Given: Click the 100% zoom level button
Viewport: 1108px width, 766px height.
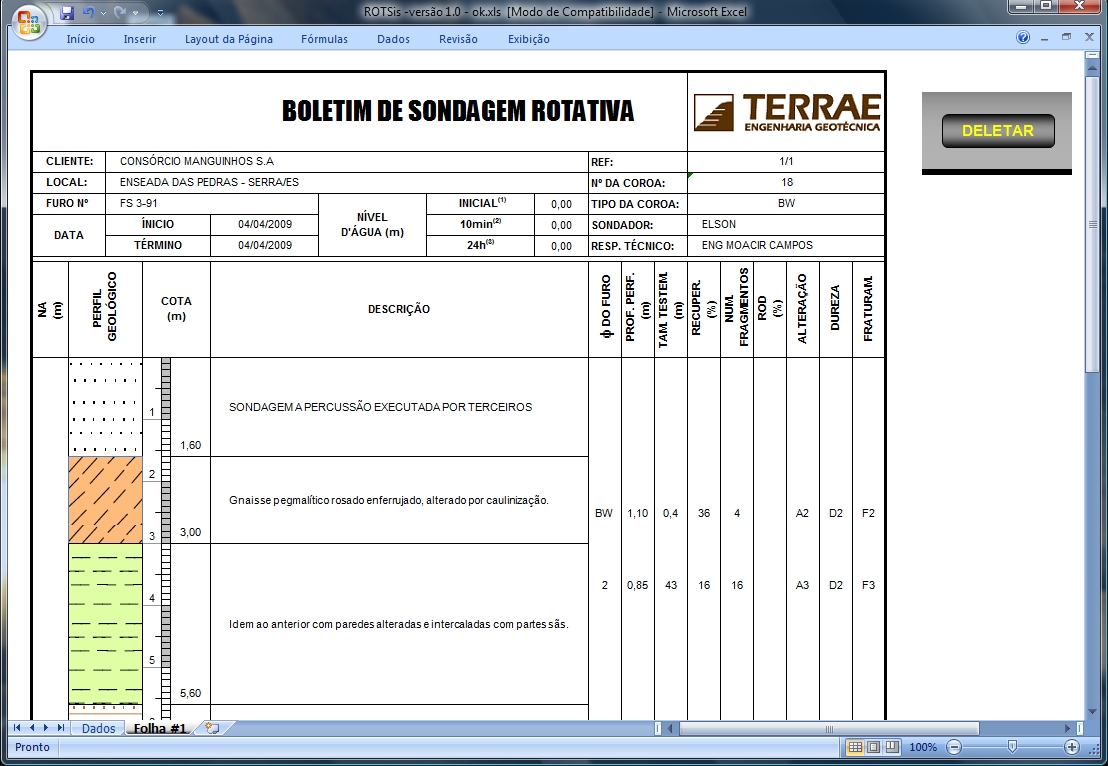Looking at the screenshot, I should (923, 747).
